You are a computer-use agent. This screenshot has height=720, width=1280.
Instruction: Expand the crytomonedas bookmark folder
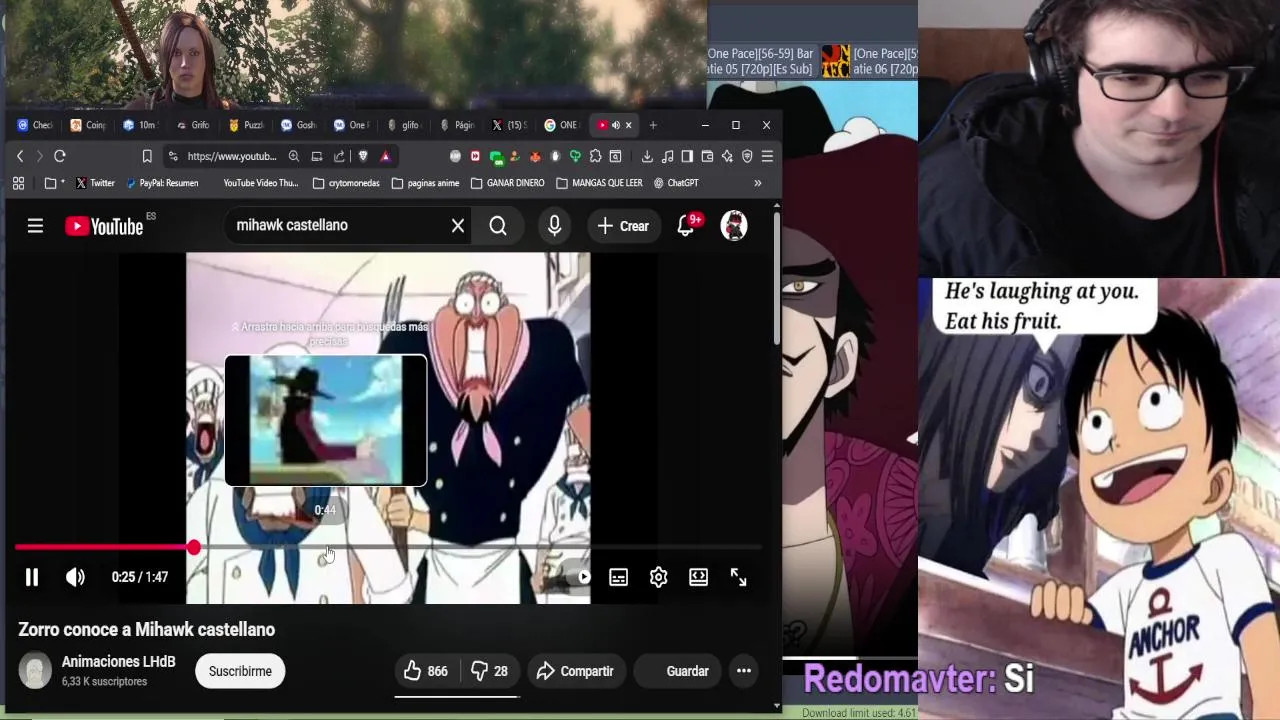coord(346,183)
